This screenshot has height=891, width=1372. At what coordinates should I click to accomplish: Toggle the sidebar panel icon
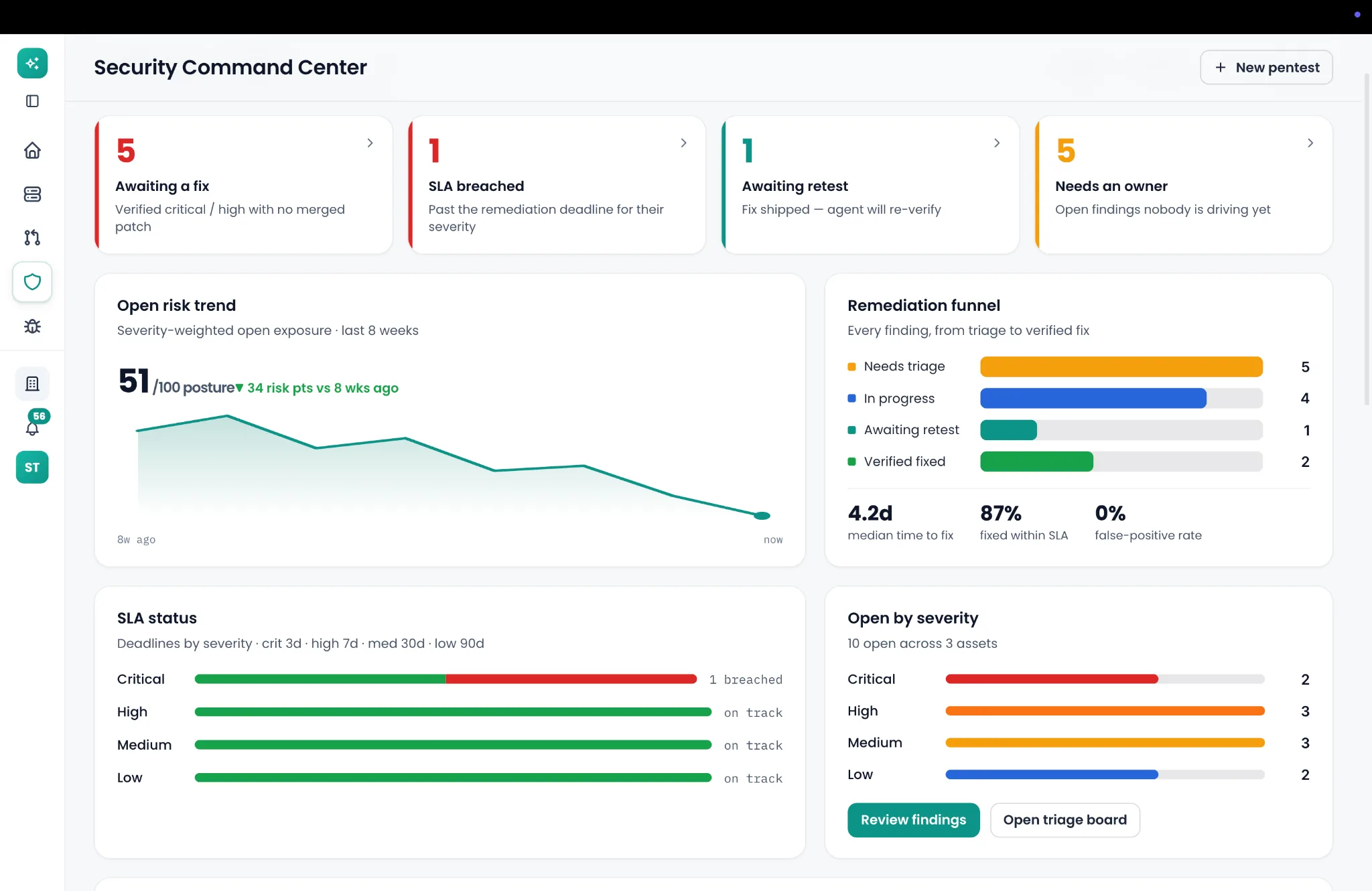point(32,101)
